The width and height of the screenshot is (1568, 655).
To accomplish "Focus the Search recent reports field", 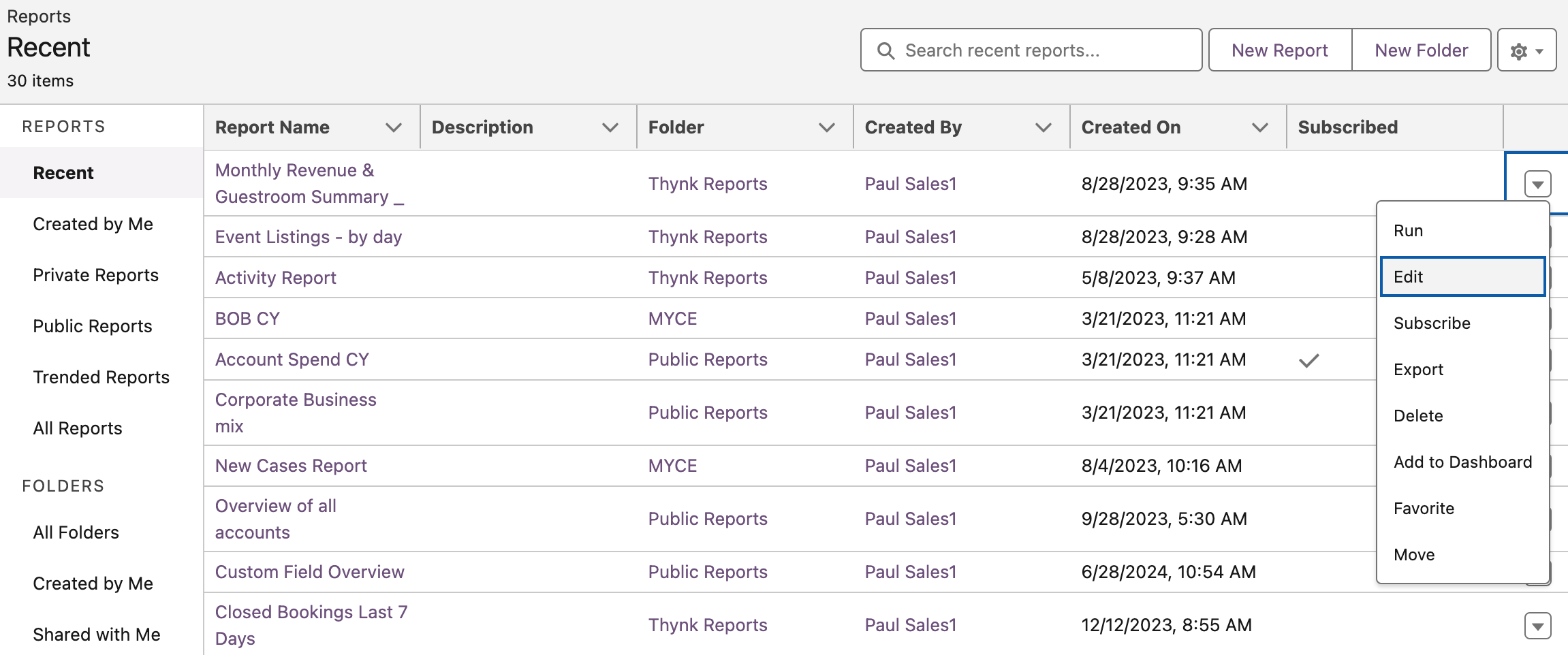I will coord(1031,50).
